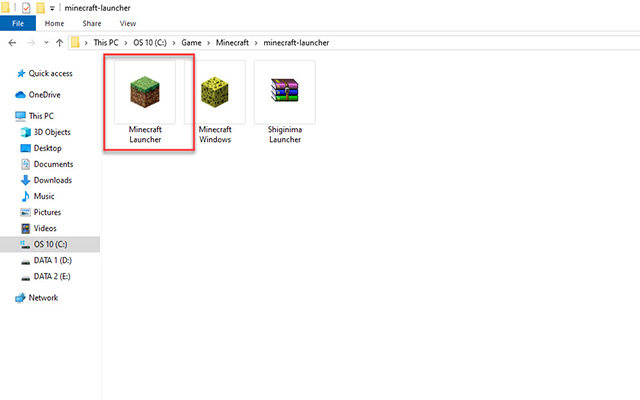Select DATA 1 (D:) drive
640x400 pixels.
coord(51,260)
